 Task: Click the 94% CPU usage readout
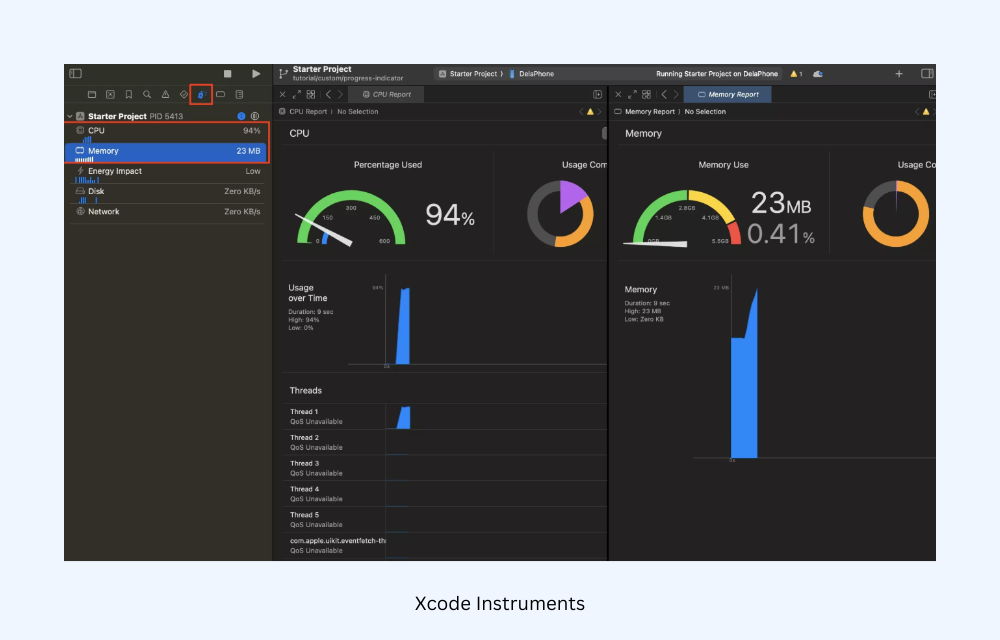coord(450,215)
